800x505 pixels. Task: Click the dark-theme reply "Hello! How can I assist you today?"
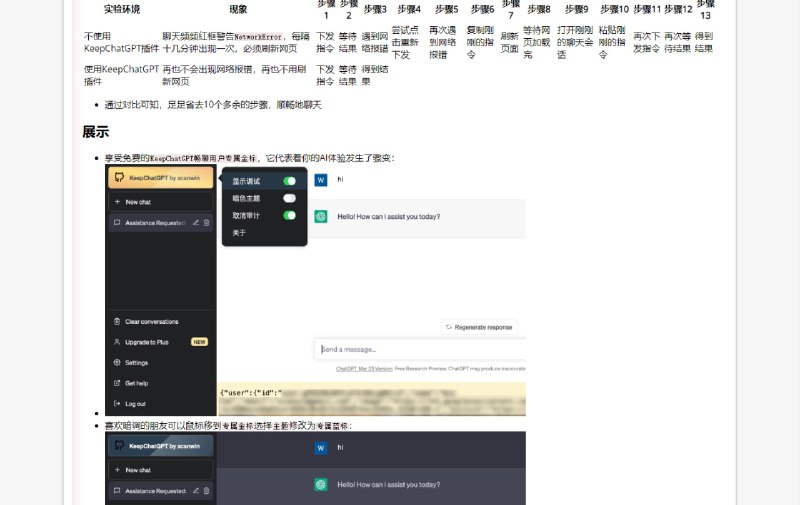[x=389, y=485]
